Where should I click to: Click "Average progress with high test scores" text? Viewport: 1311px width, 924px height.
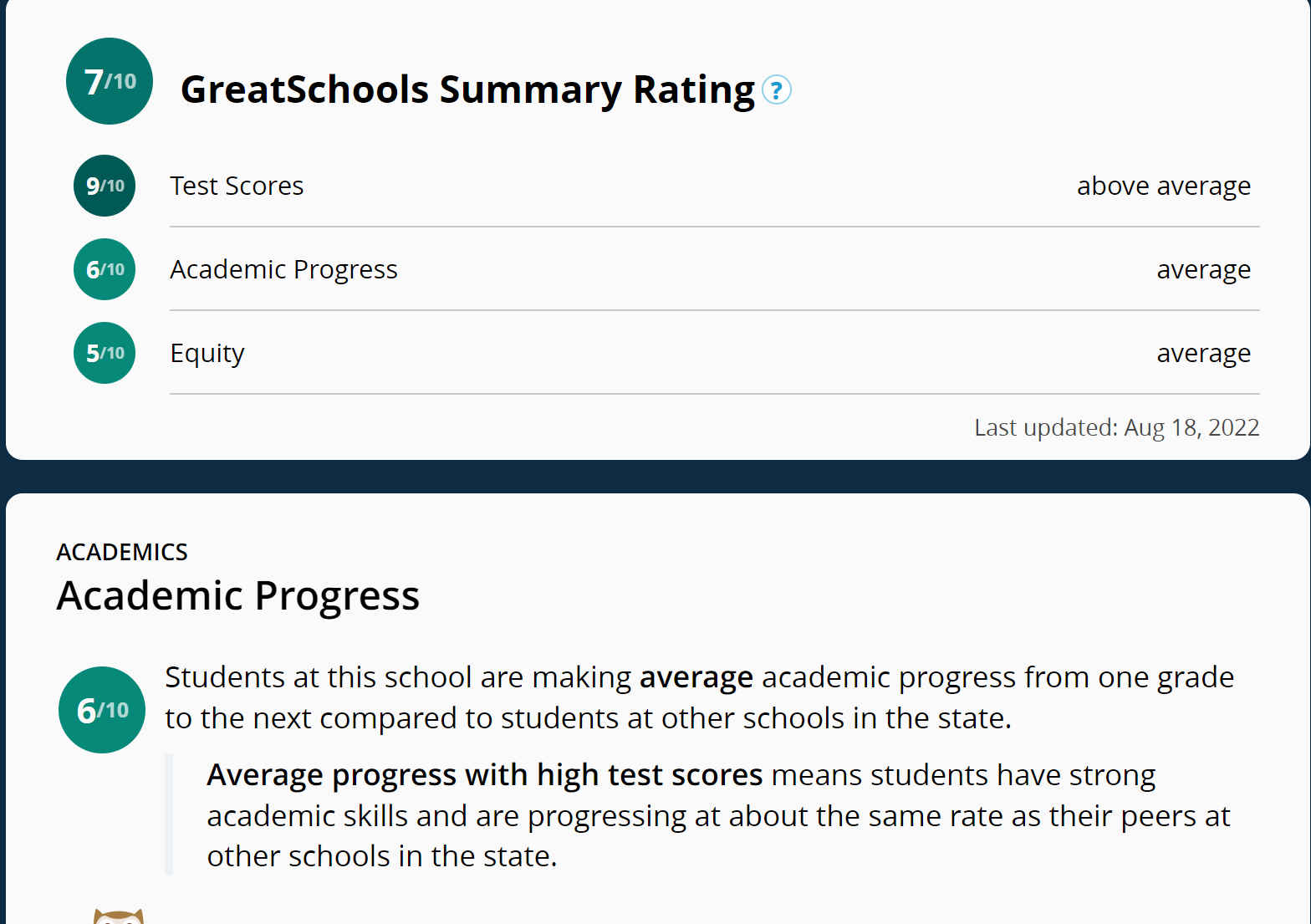[x=484, y=775]
